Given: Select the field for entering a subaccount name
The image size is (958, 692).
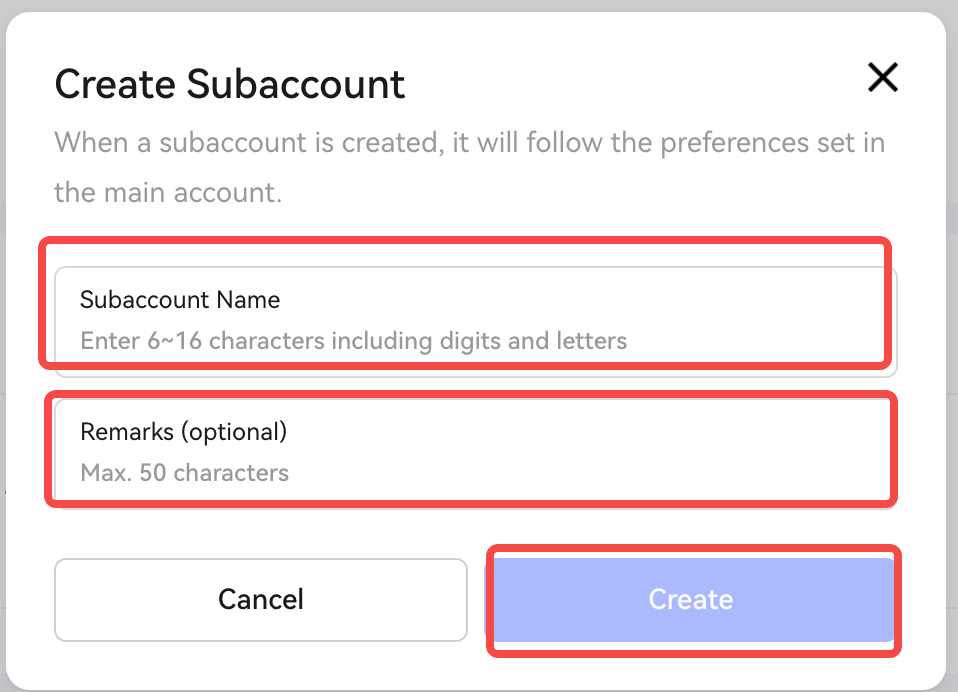Looking at the screenshot, I should [475, 321].
